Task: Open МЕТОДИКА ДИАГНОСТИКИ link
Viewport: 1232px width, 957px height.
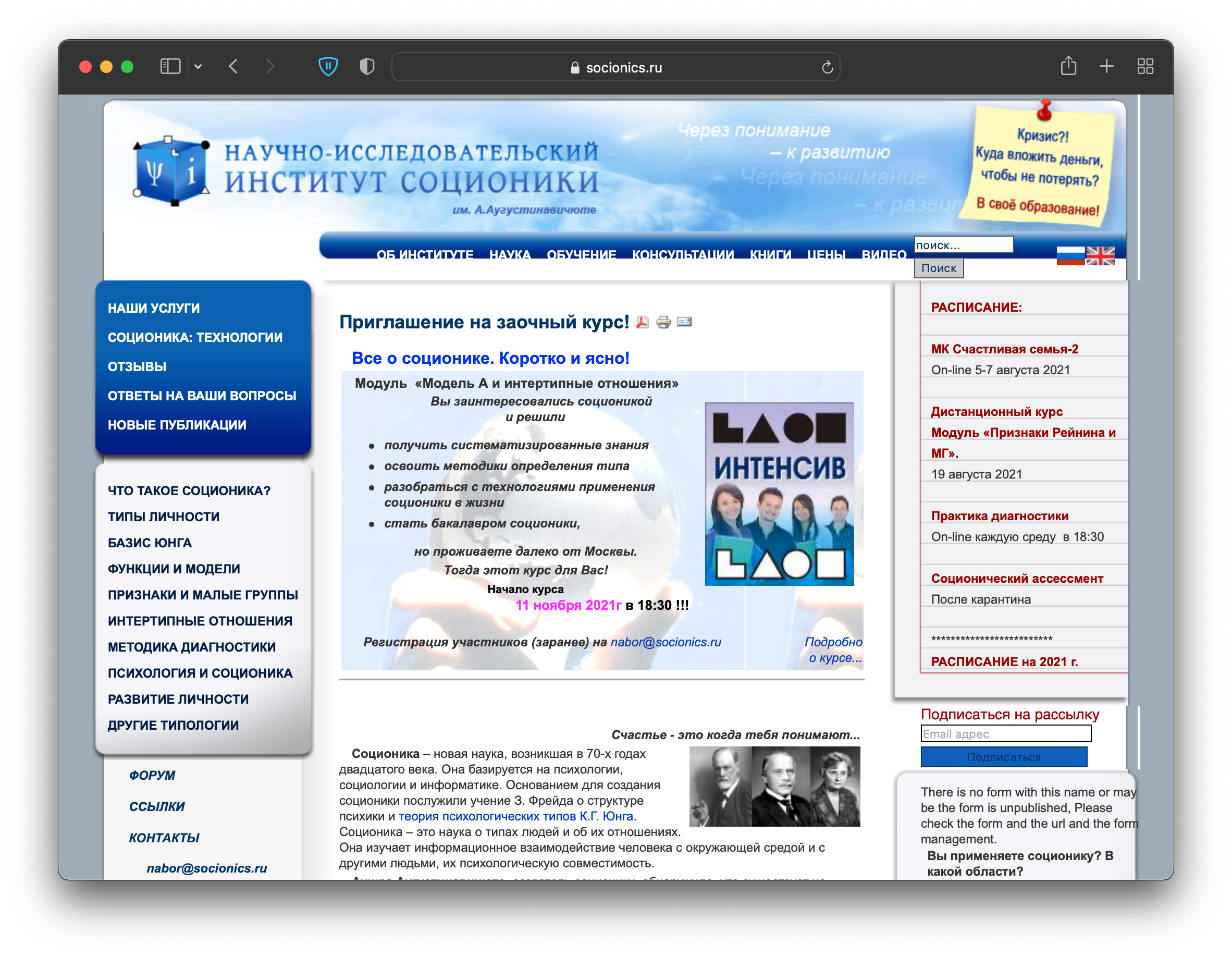Action: [x=192, y=647]
